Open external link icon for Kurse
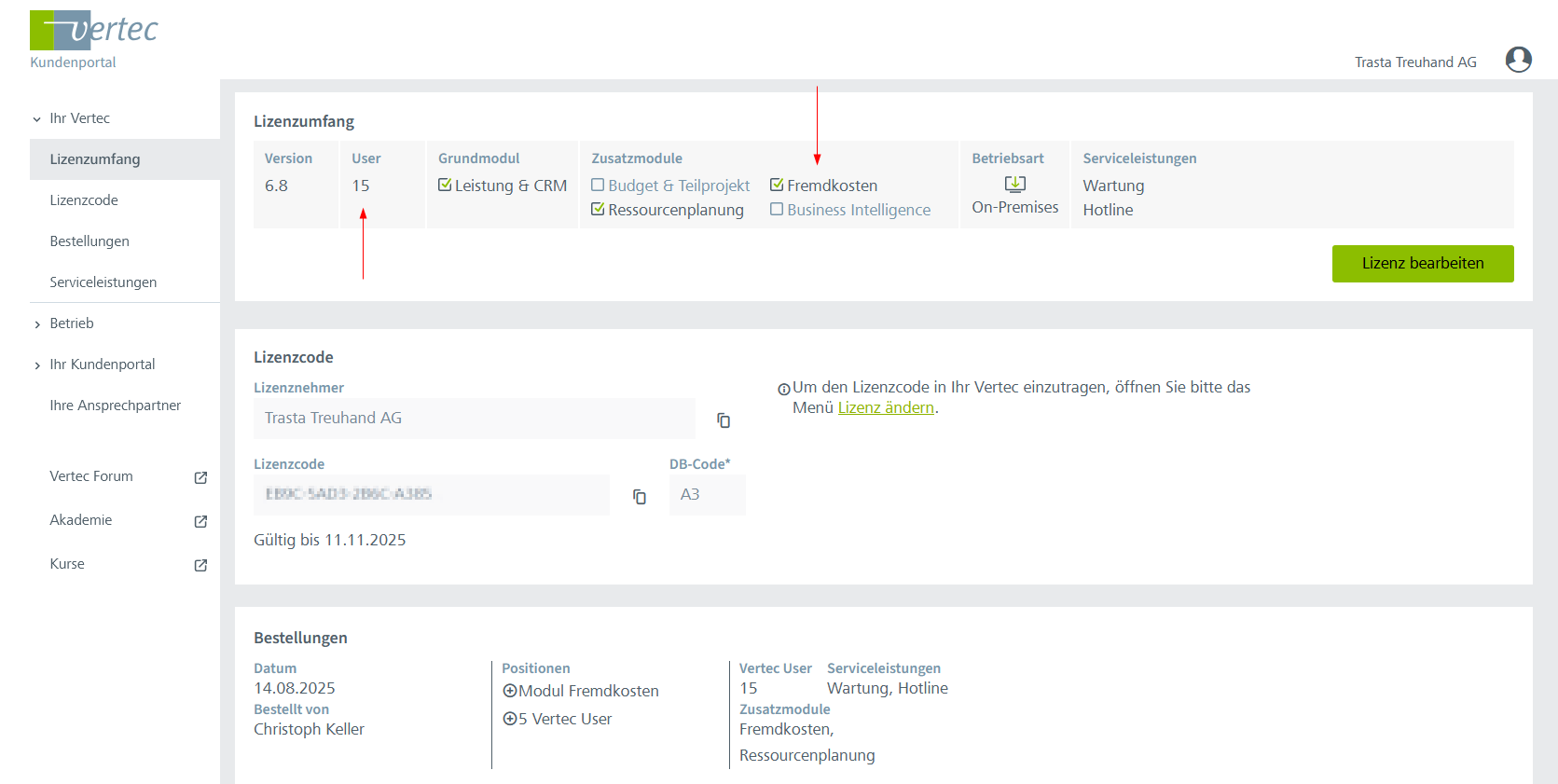Screen dimensions: 1558x784 tap(200, 565)
